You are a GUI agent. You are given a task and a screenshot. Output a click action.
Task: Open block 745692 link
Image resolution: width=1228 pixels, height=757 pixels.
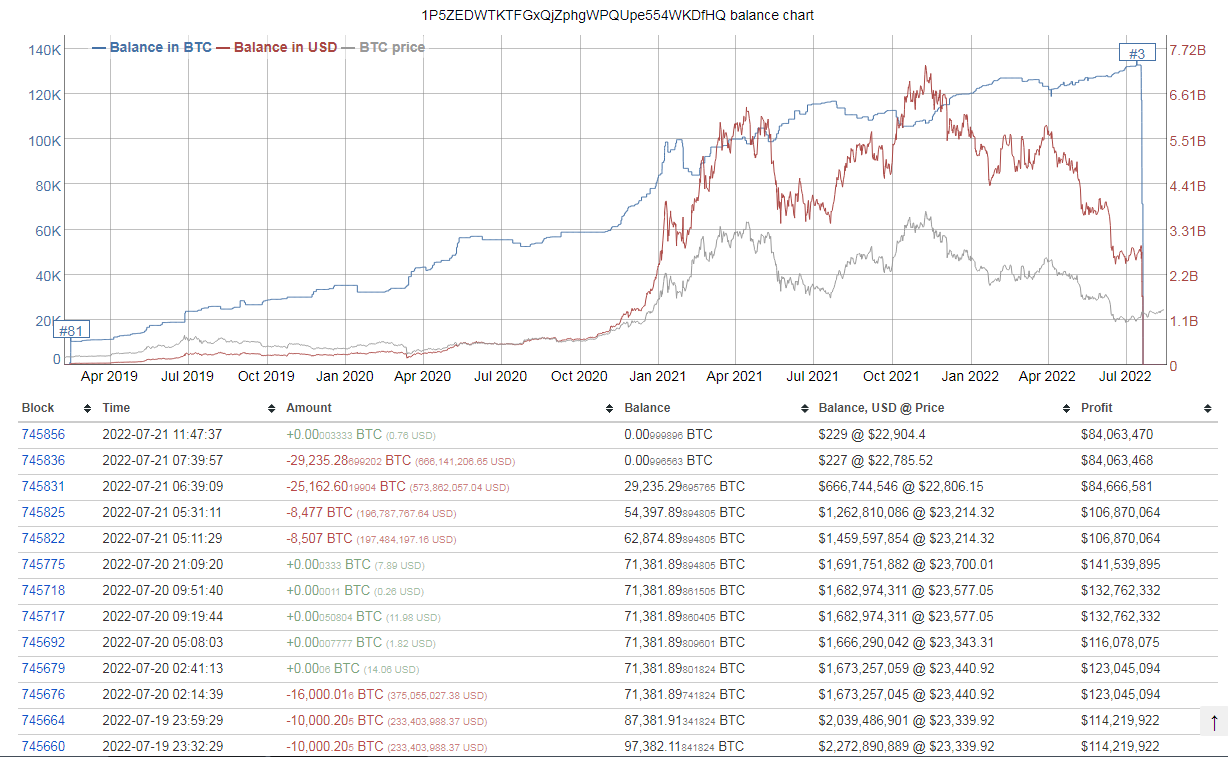[x=43, y=643]
